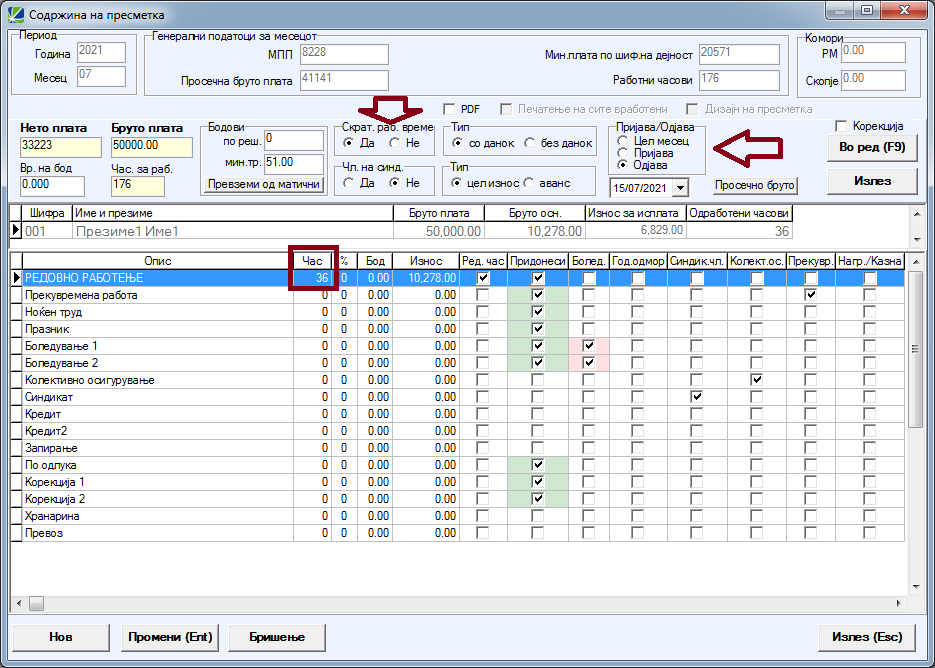935x668 pixels.
Task: Tick the Корекција checkbox
Action: tap(841, 126)
